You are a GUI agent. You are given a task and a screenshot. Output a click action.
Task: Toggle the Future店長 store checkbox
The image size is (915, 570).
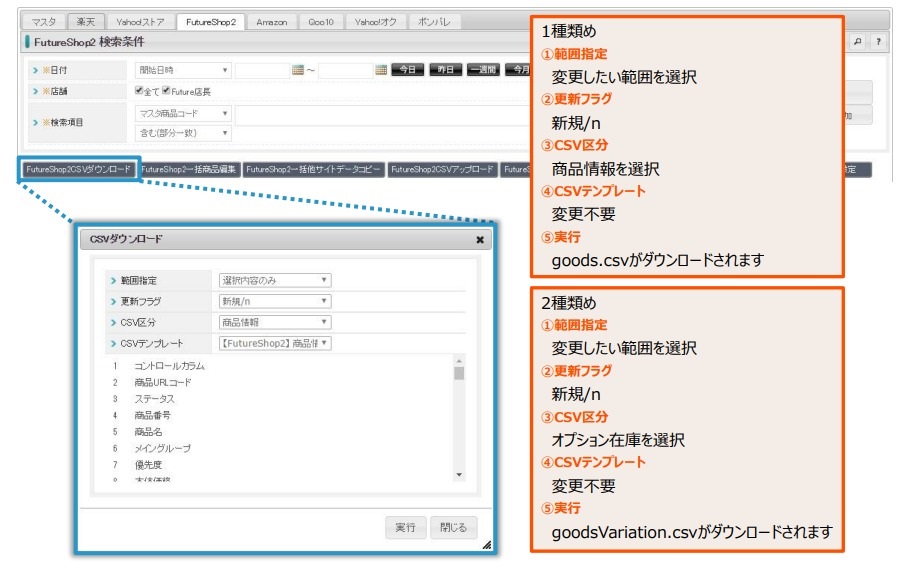point(166,90)
